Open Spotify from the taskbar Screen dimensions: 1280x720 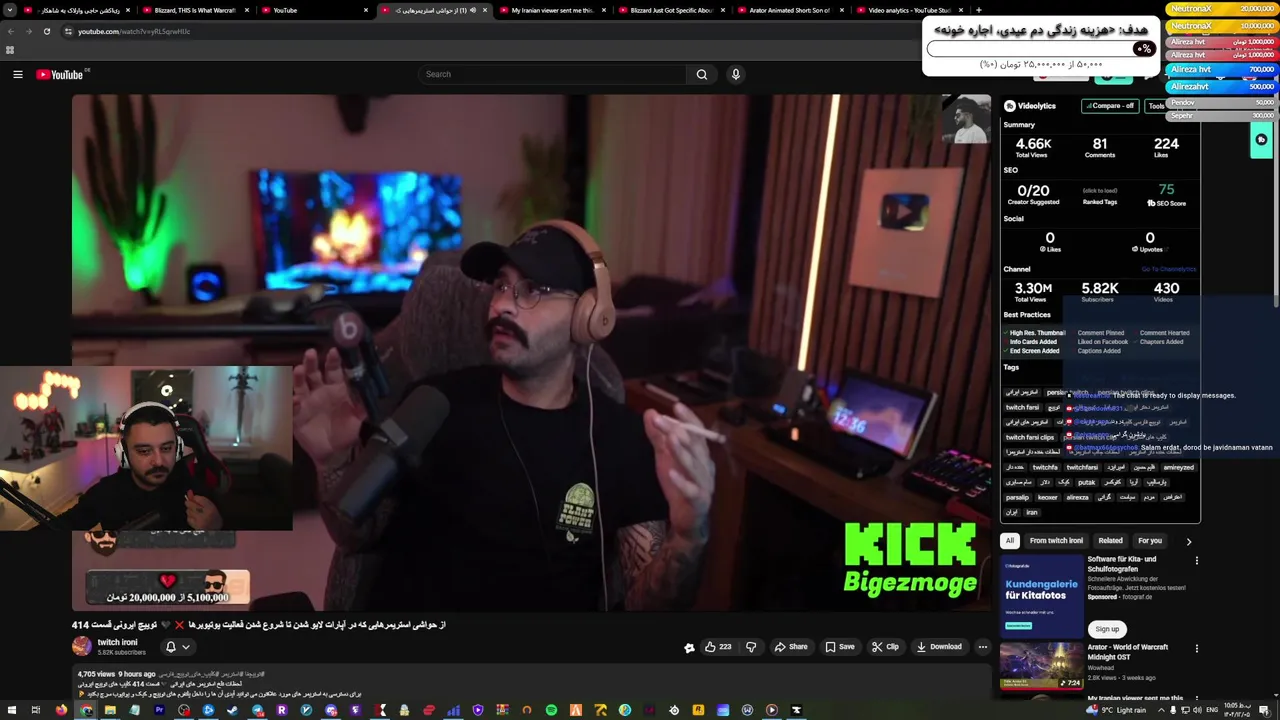[551, 710]
